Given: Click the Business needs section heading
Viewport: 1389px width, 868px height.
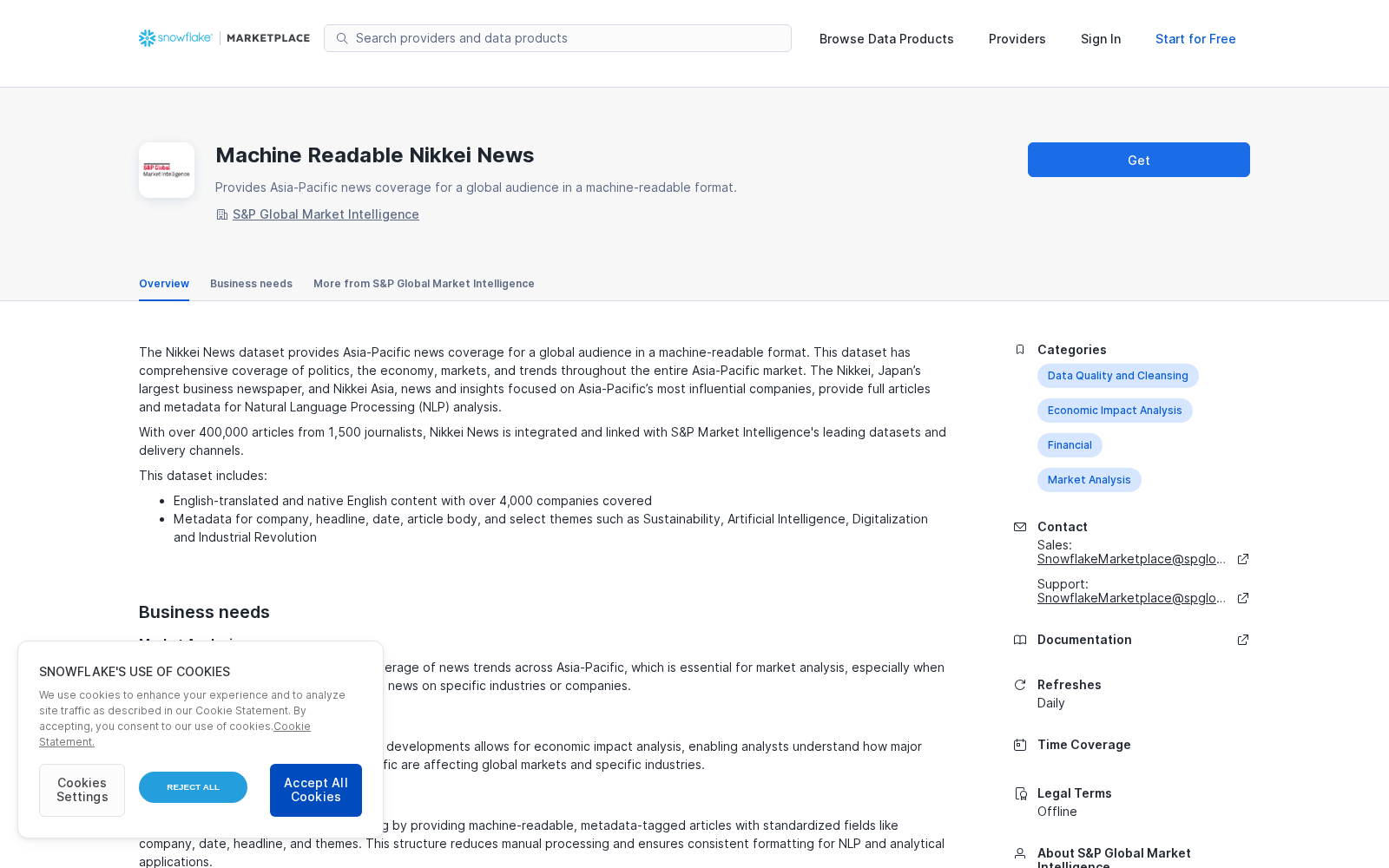Looking at the screenshot, I should (204, 612).
